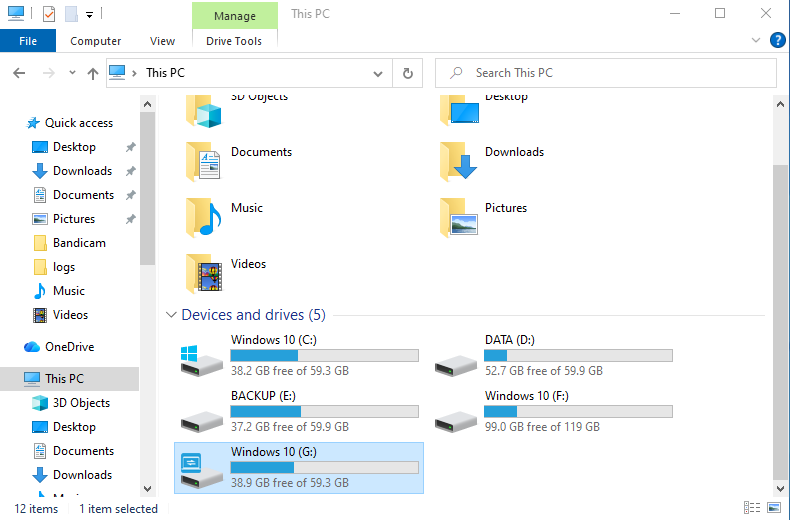Open the Downloads folder icon in main pane
This screenshot has height=520, width=790.
458,161
